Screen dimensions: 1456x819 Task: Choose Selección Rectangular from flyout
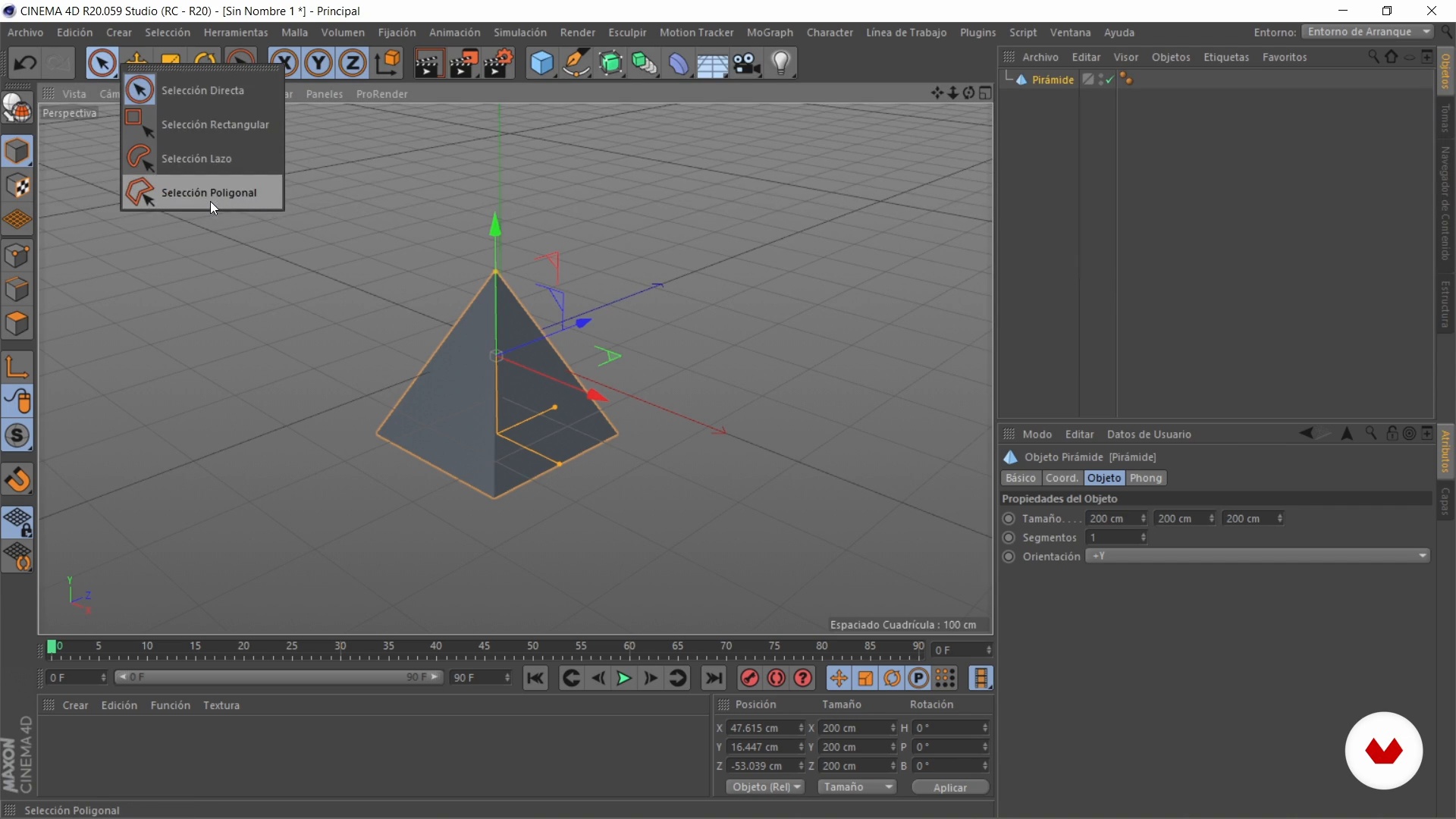pos(202,124)
